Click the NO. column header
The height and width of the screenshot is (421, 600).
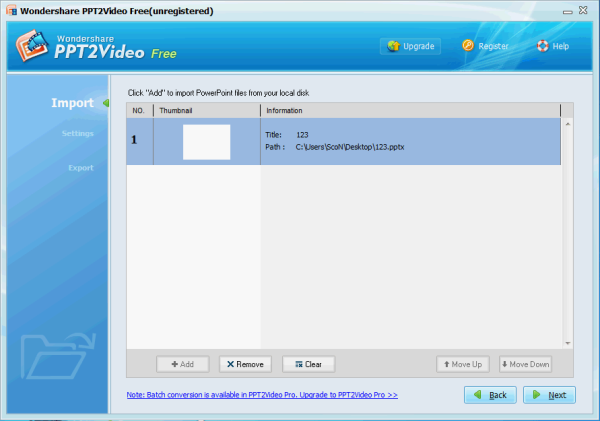coord(140,110)
